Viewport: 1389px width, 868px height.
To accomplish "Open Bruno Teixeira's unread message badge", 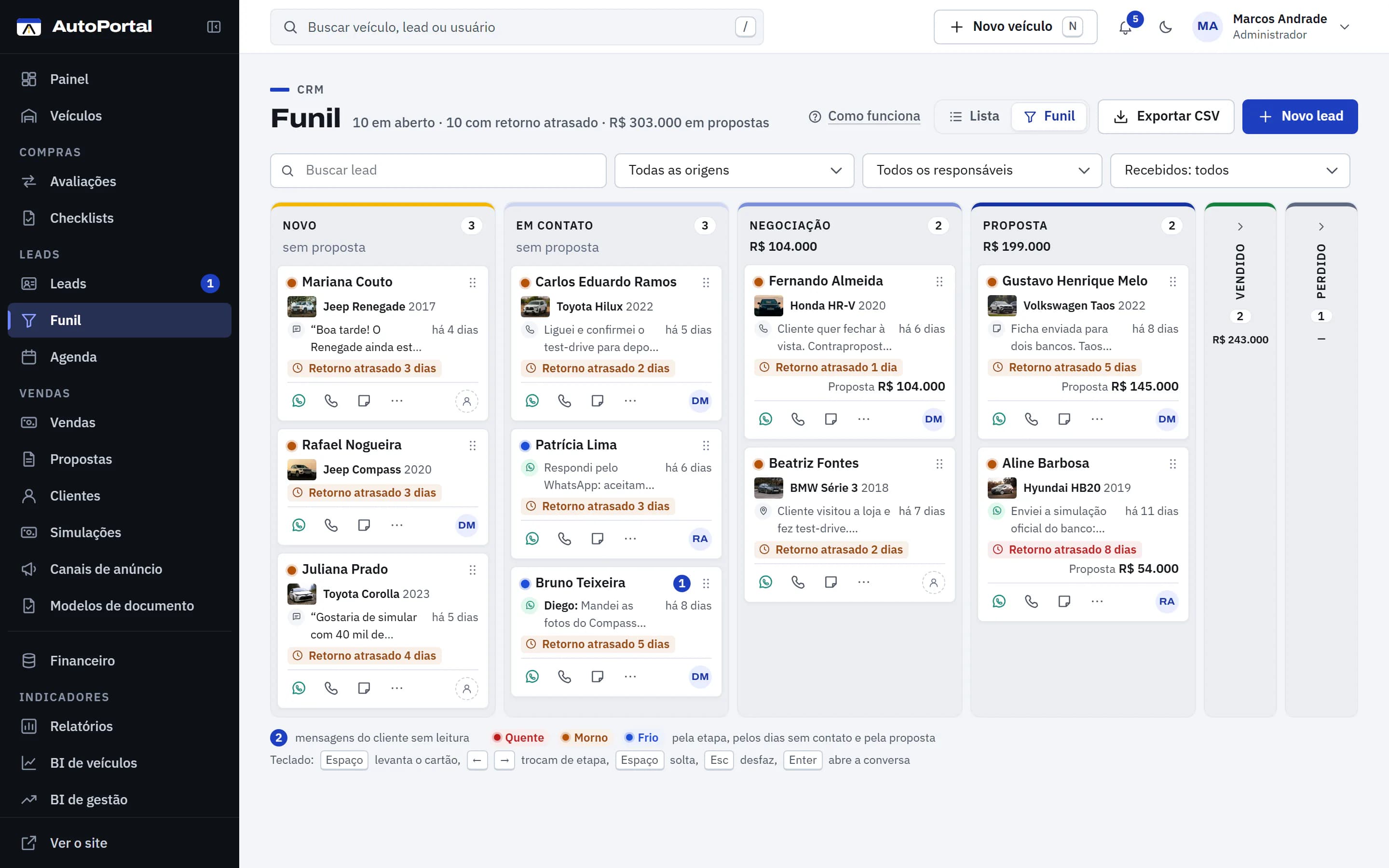I will coord(681,583).
